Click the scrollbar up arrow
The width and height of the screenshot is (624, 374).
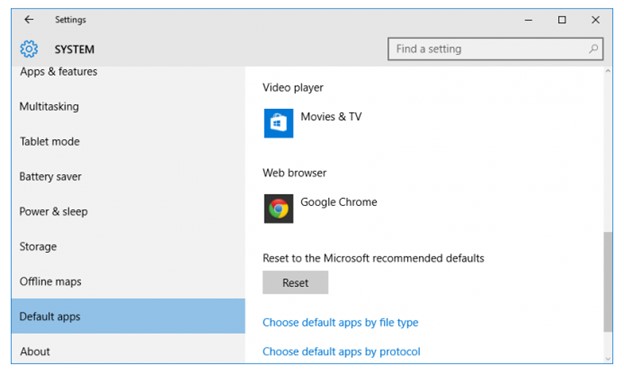(x=608, y=71)
